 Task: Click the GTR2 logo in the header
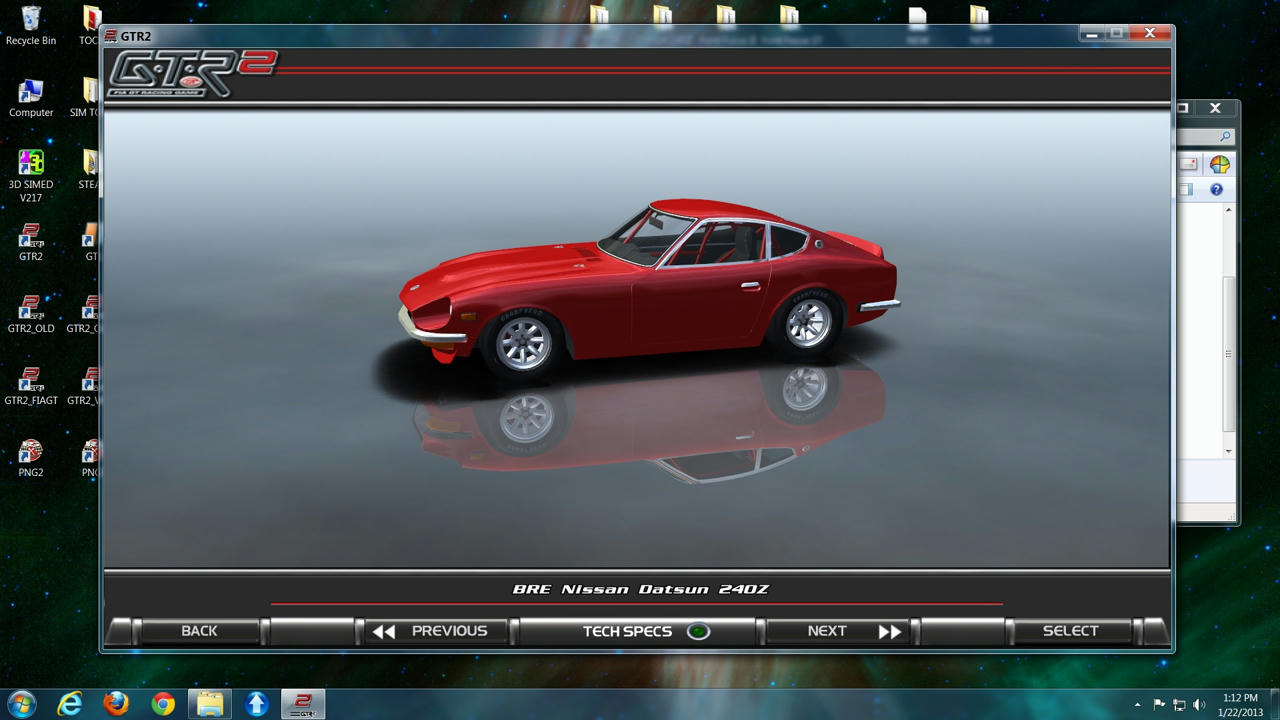point(192,74)
